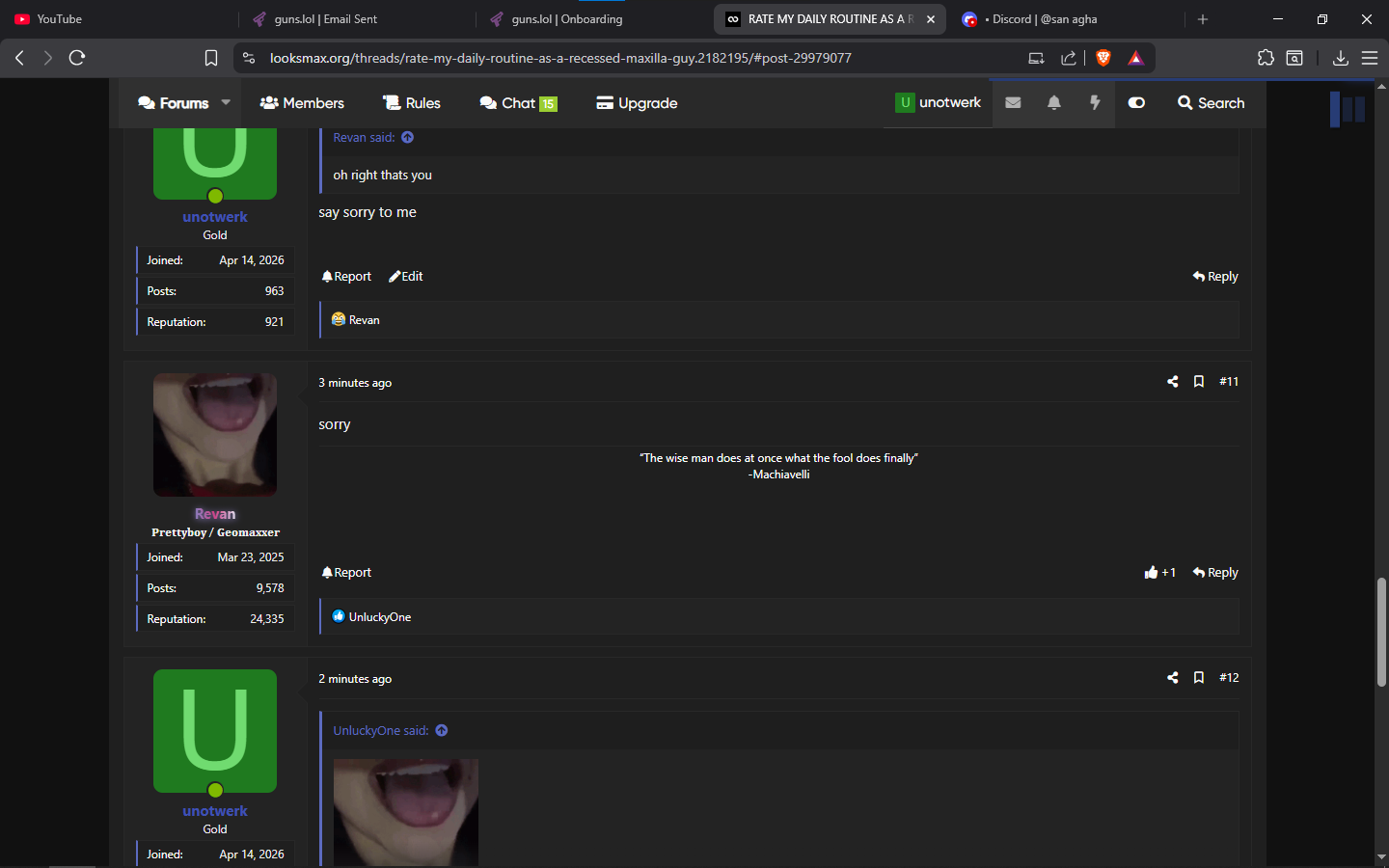Open the share page icon in address bar
This screenshot has height=868, width=1389.
click(x=1069, y=58)
